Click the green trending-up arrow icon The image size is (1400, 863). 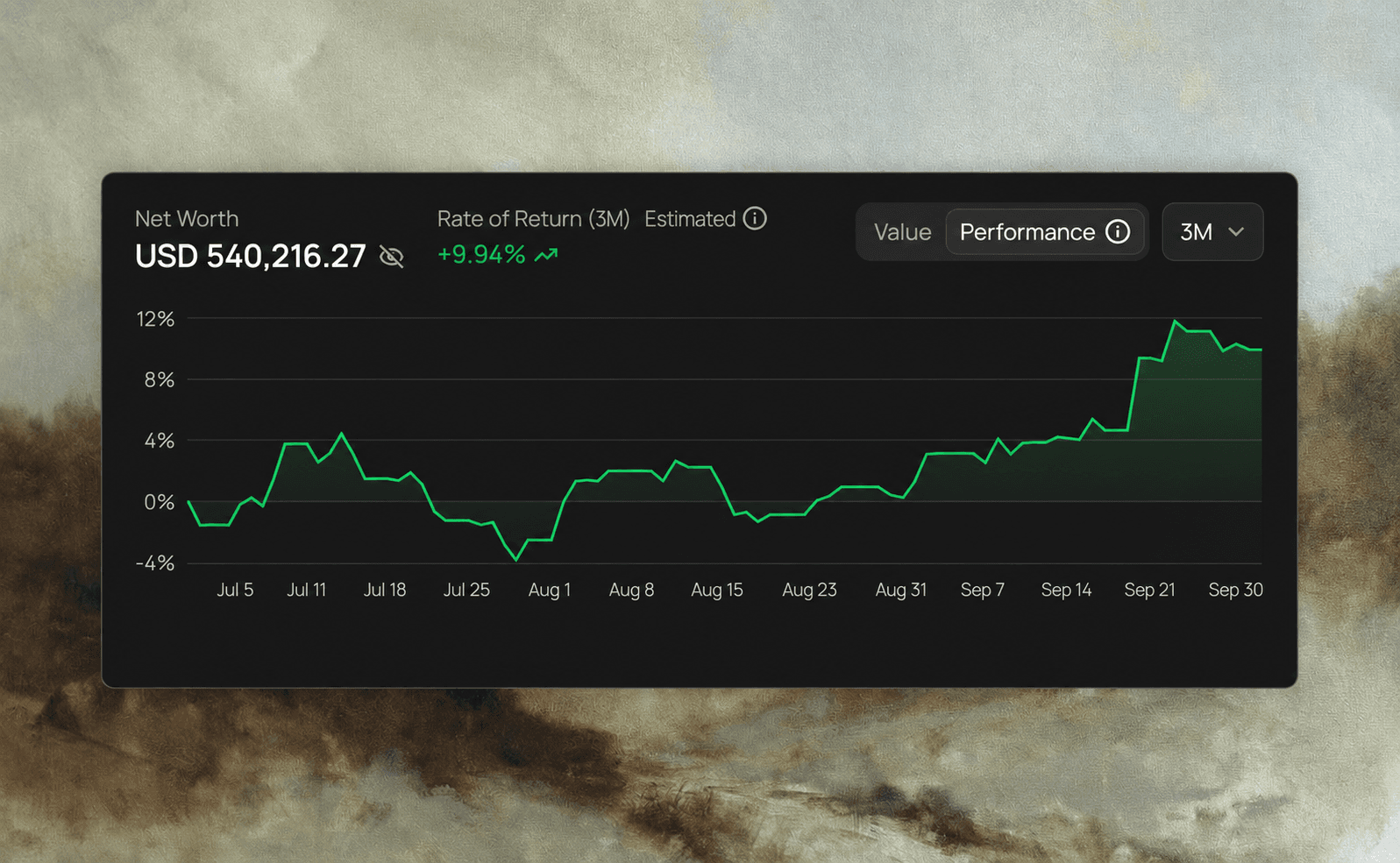point(546,255)
